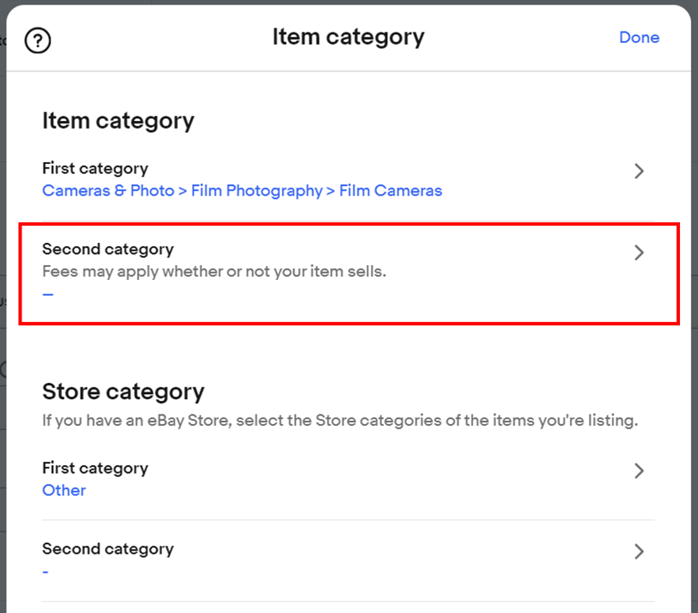
Task: Select the item First category label
Action: pos(95,168)
